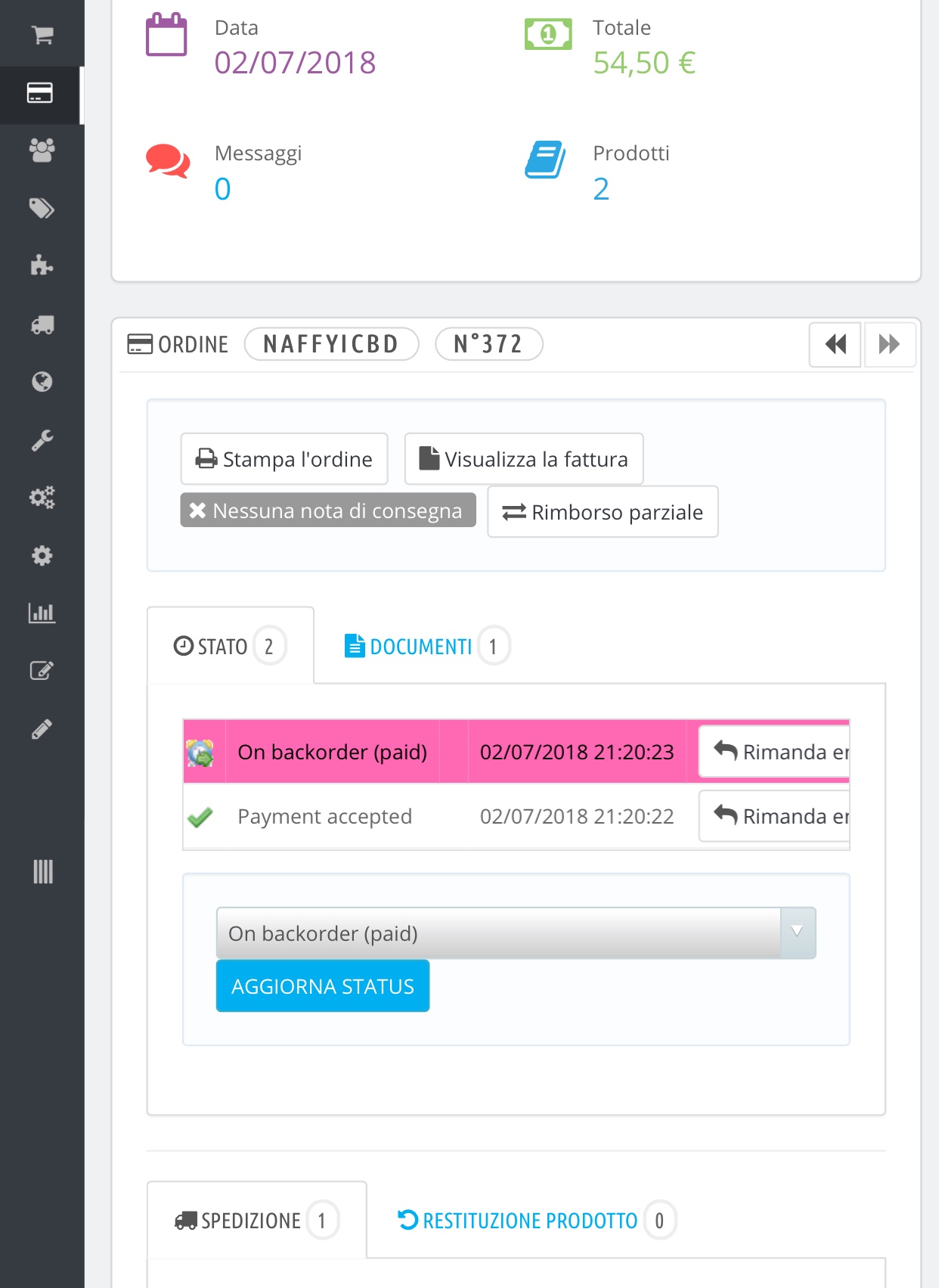Viewport: 939px width, 1288px height.
Task: Open the single gear administration sidebar icon
Action: (42, 556)
